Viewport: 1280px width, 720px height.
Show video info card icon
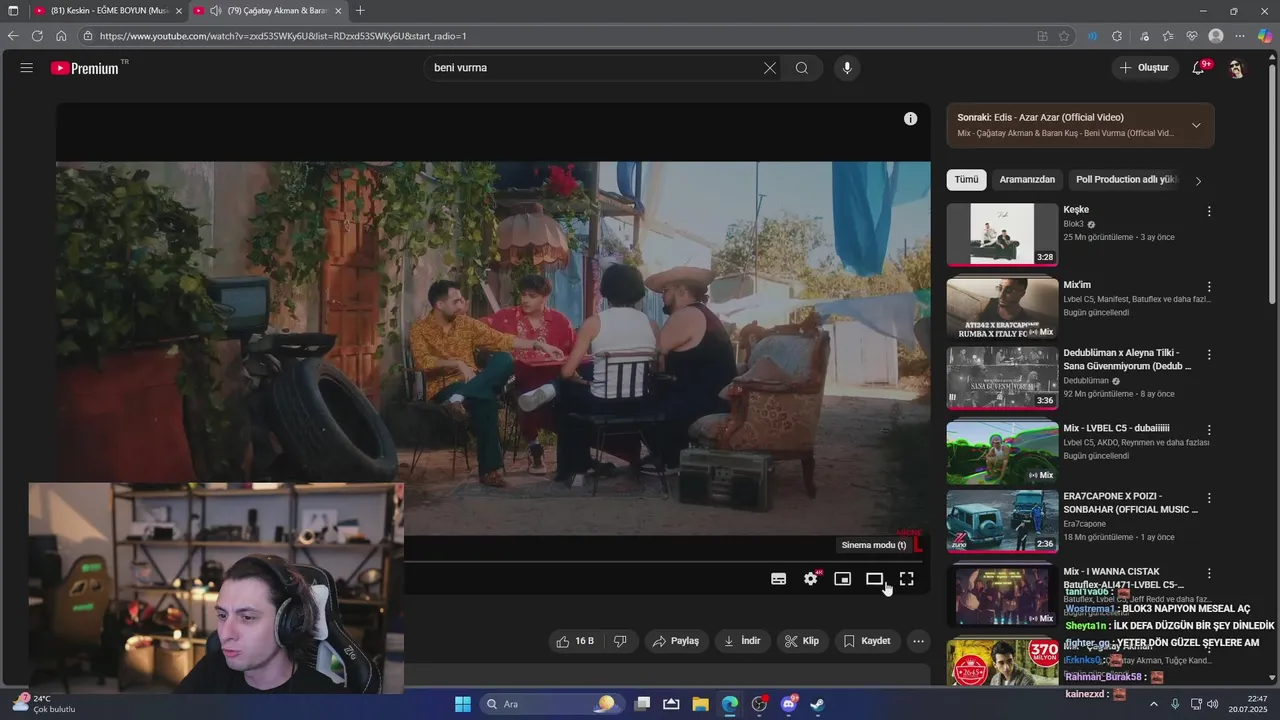(910, 118)
